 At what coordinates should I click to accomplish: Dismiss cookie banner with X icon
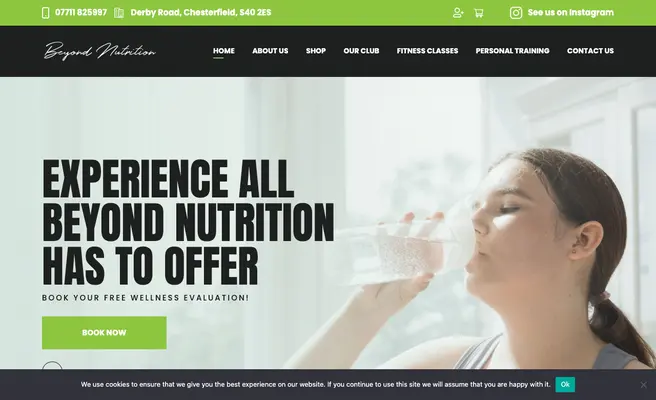pos(643,385)
